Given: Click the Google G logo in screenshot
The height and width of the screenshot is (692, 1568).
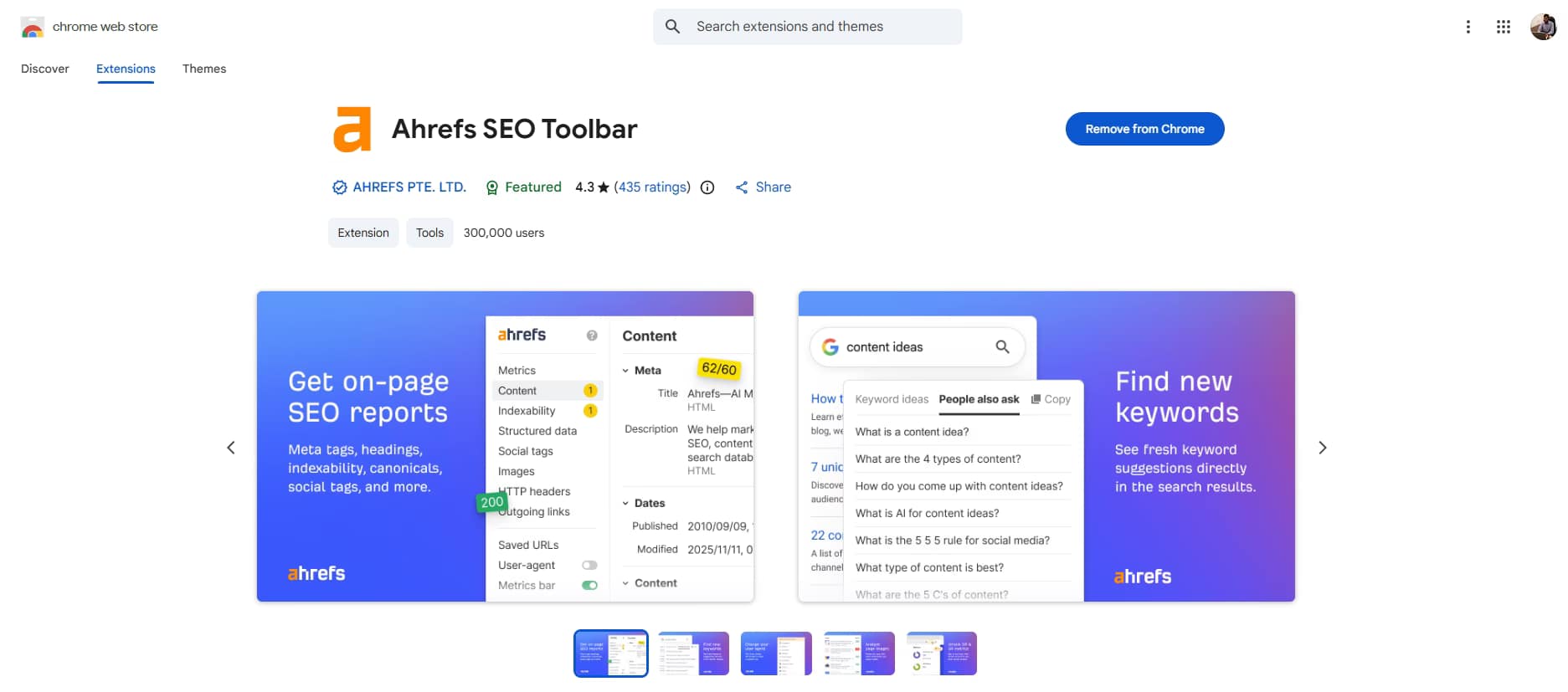Looking at the screenshot, I should (830, 346).
